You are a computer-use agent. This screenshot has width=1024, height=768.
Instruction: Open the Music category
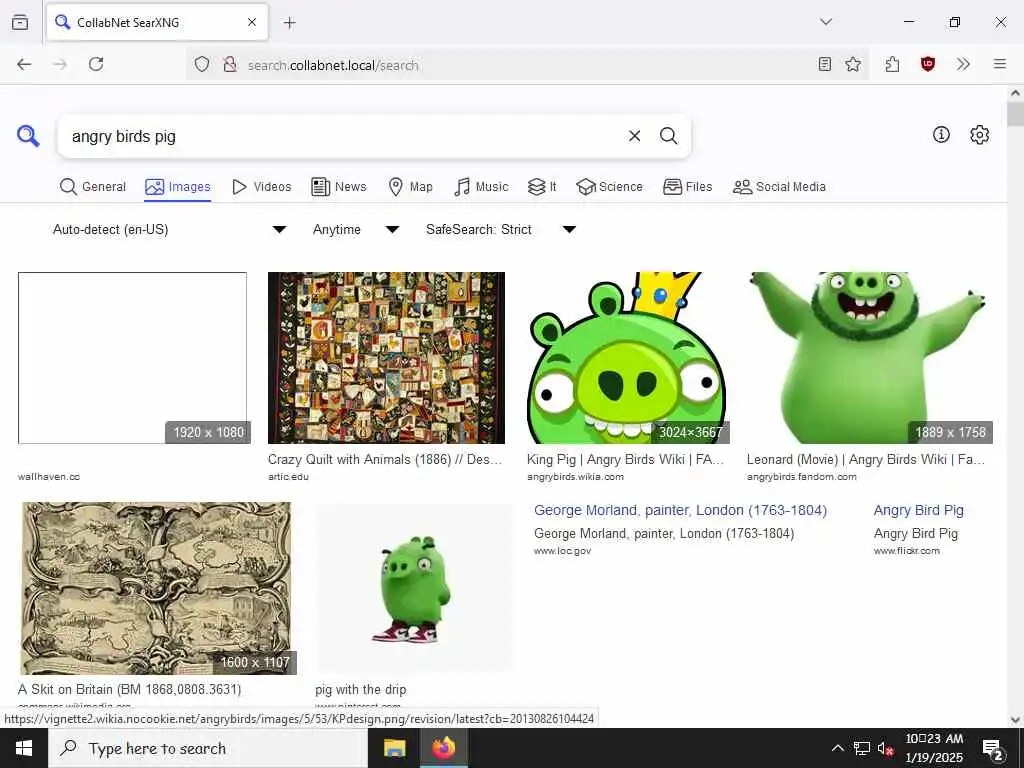(481, 187)
